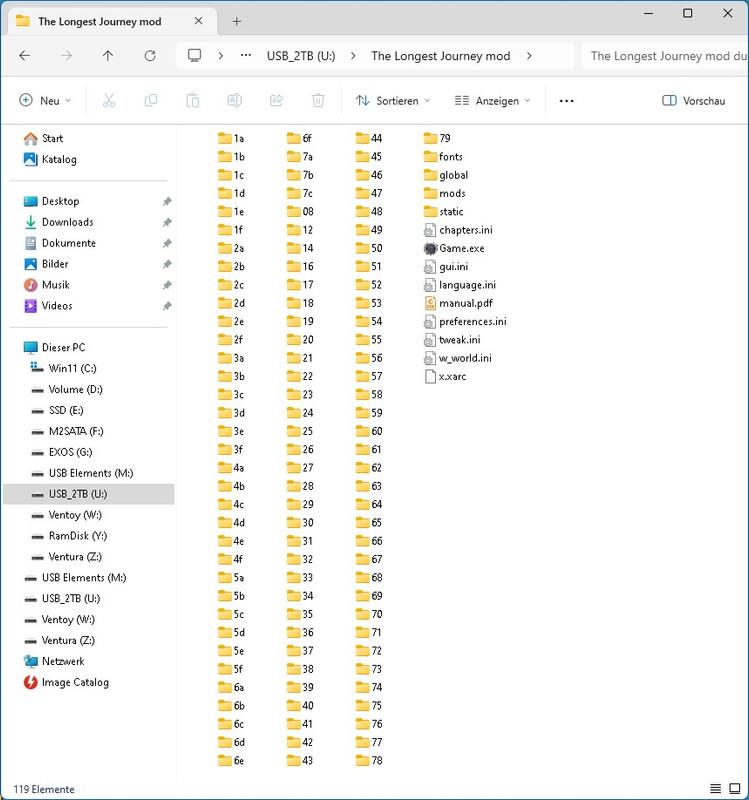Toggle the Vorschau preview pane
The width and height of the screenshot is (749, 800).
(x=693, y=101)
